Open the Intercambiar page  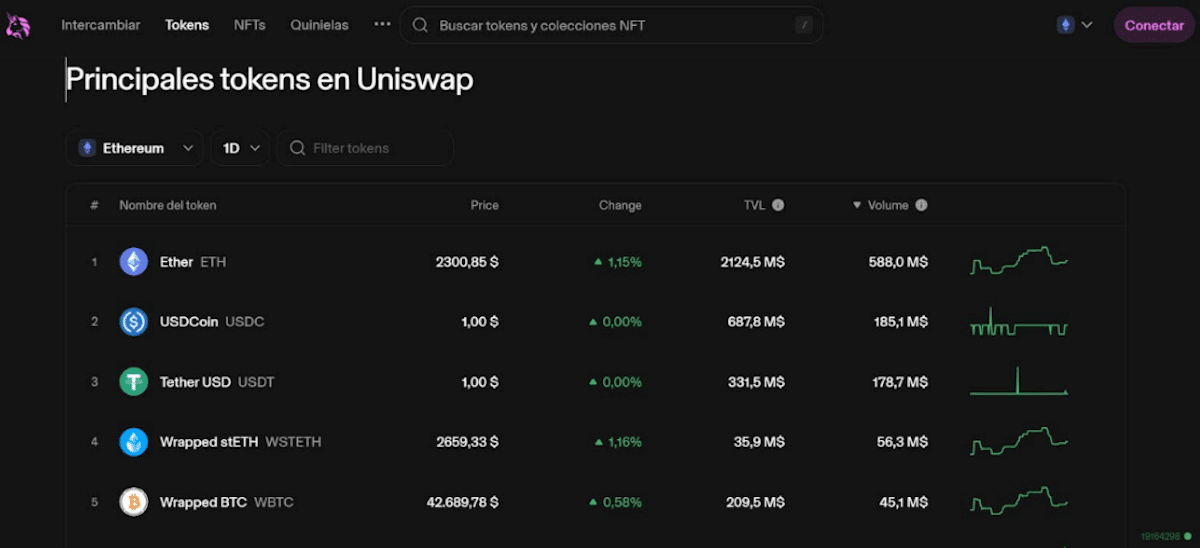pos(101,25)
